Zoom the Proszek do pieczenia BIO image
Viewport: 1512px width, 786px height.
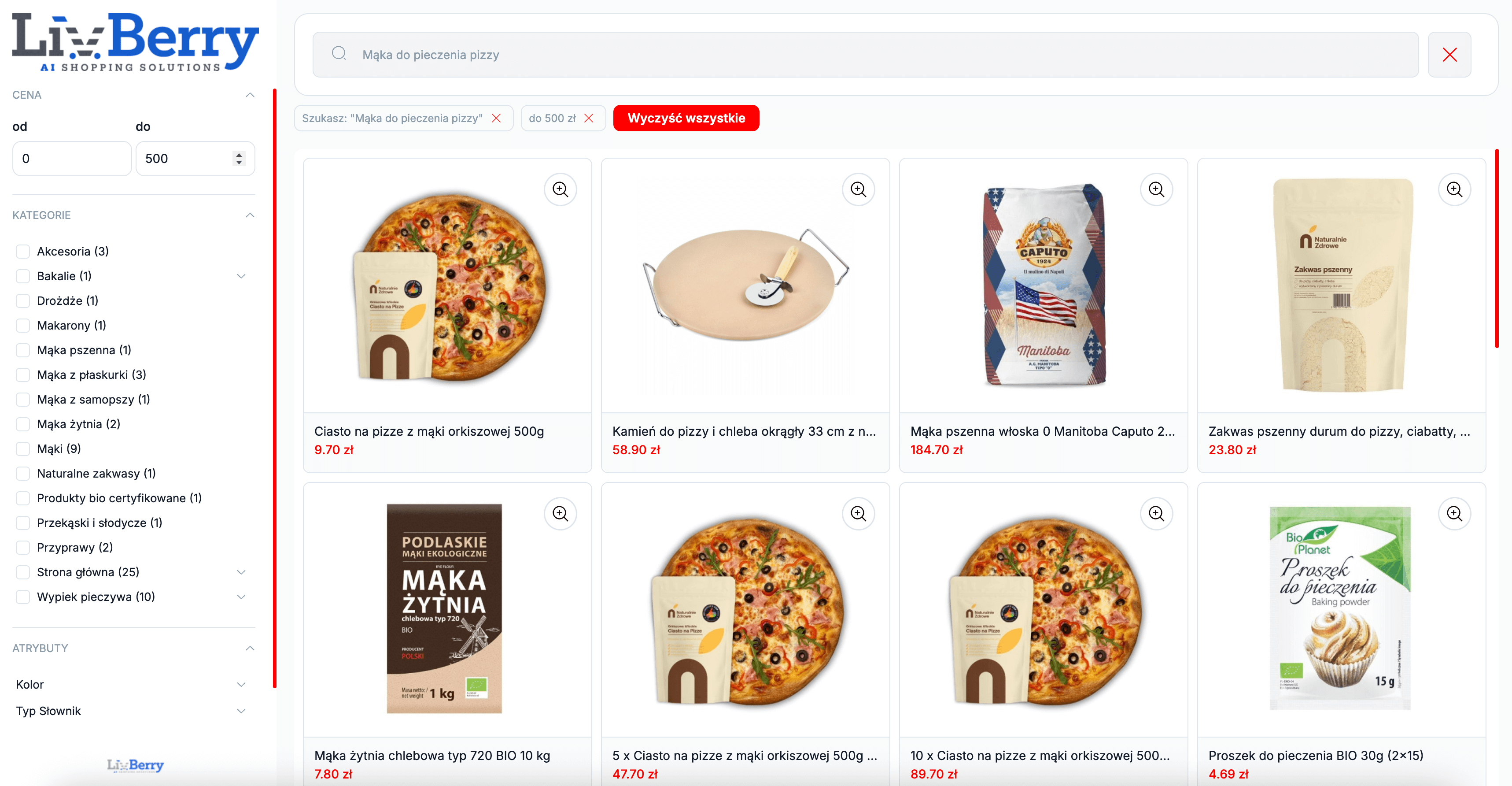1454,513
